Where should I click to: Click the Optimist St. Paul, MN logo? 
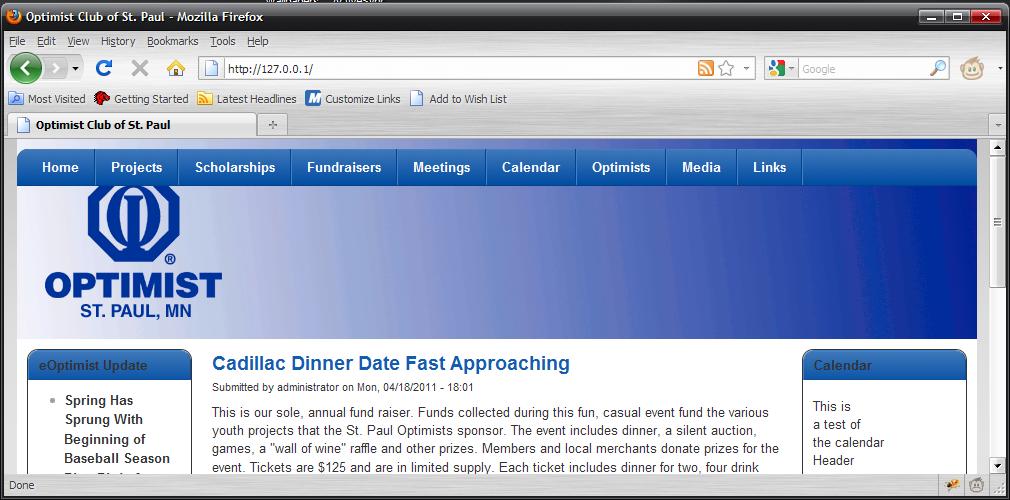point(133,253)
